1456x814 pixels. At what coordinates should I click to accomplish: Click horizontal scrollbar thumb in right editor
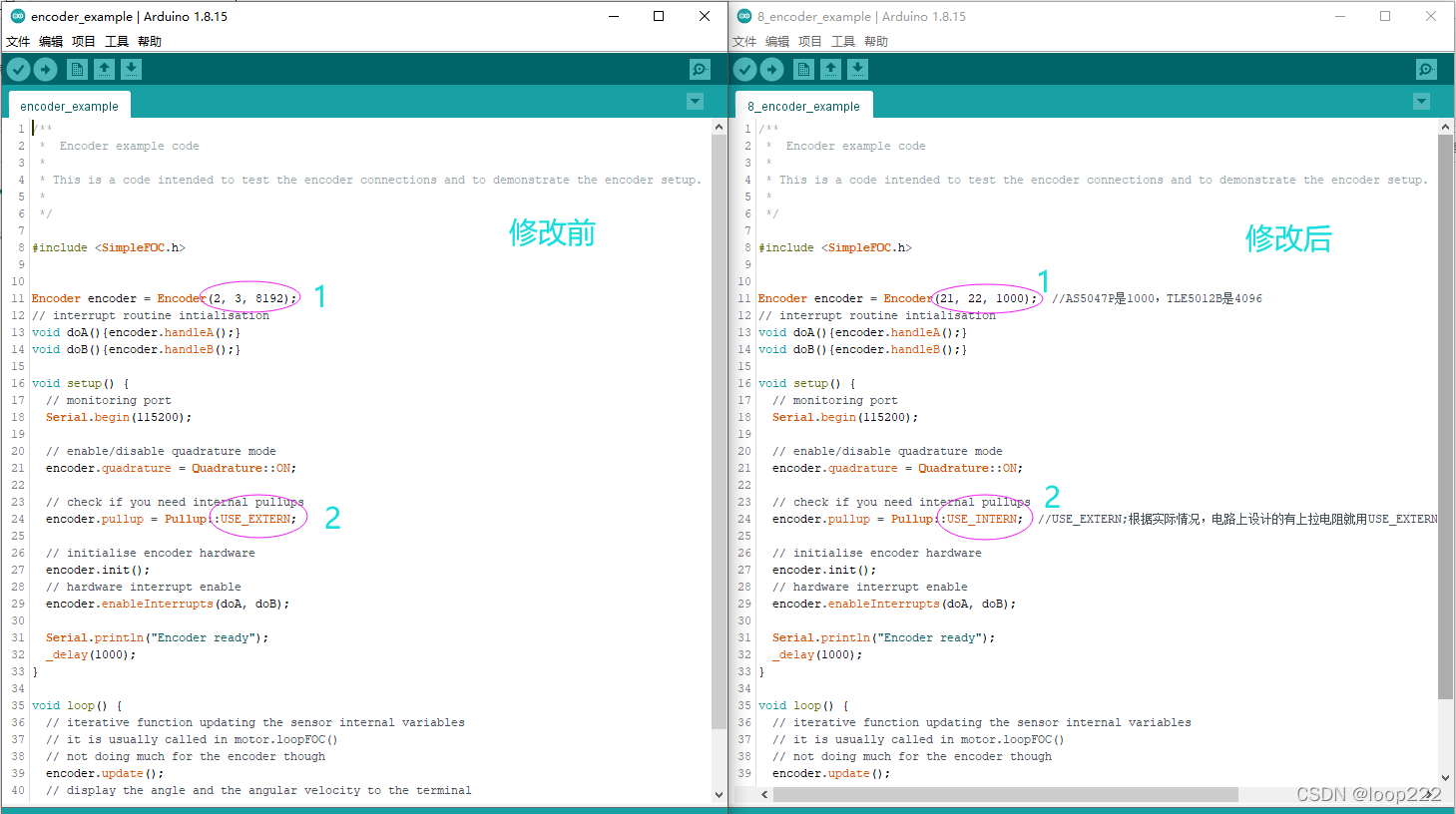[x=1005, y=795]
